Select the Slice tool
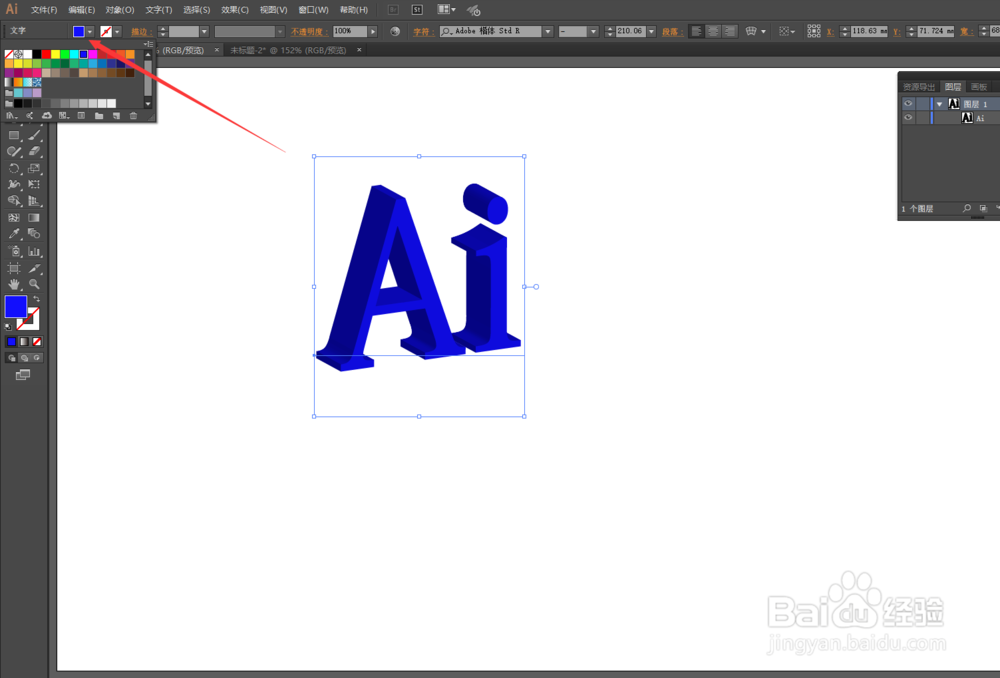This screenshot has width=1000, height=678. pos(34,268)
